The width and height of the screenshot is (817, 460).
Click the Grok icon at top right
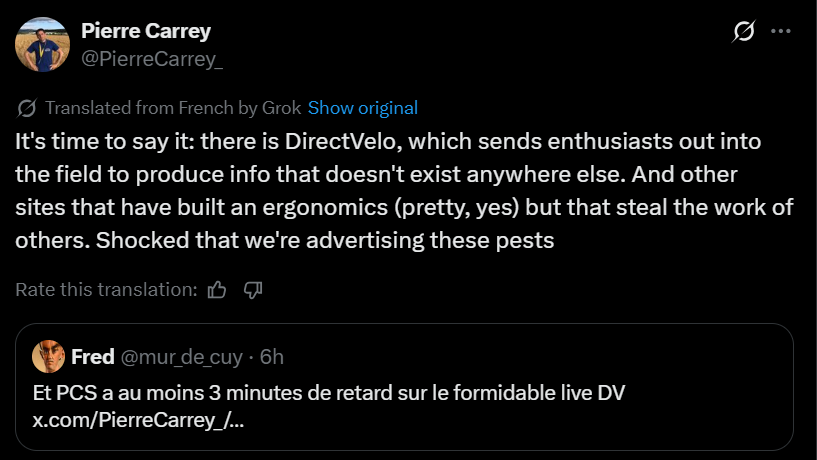[743, 32]
